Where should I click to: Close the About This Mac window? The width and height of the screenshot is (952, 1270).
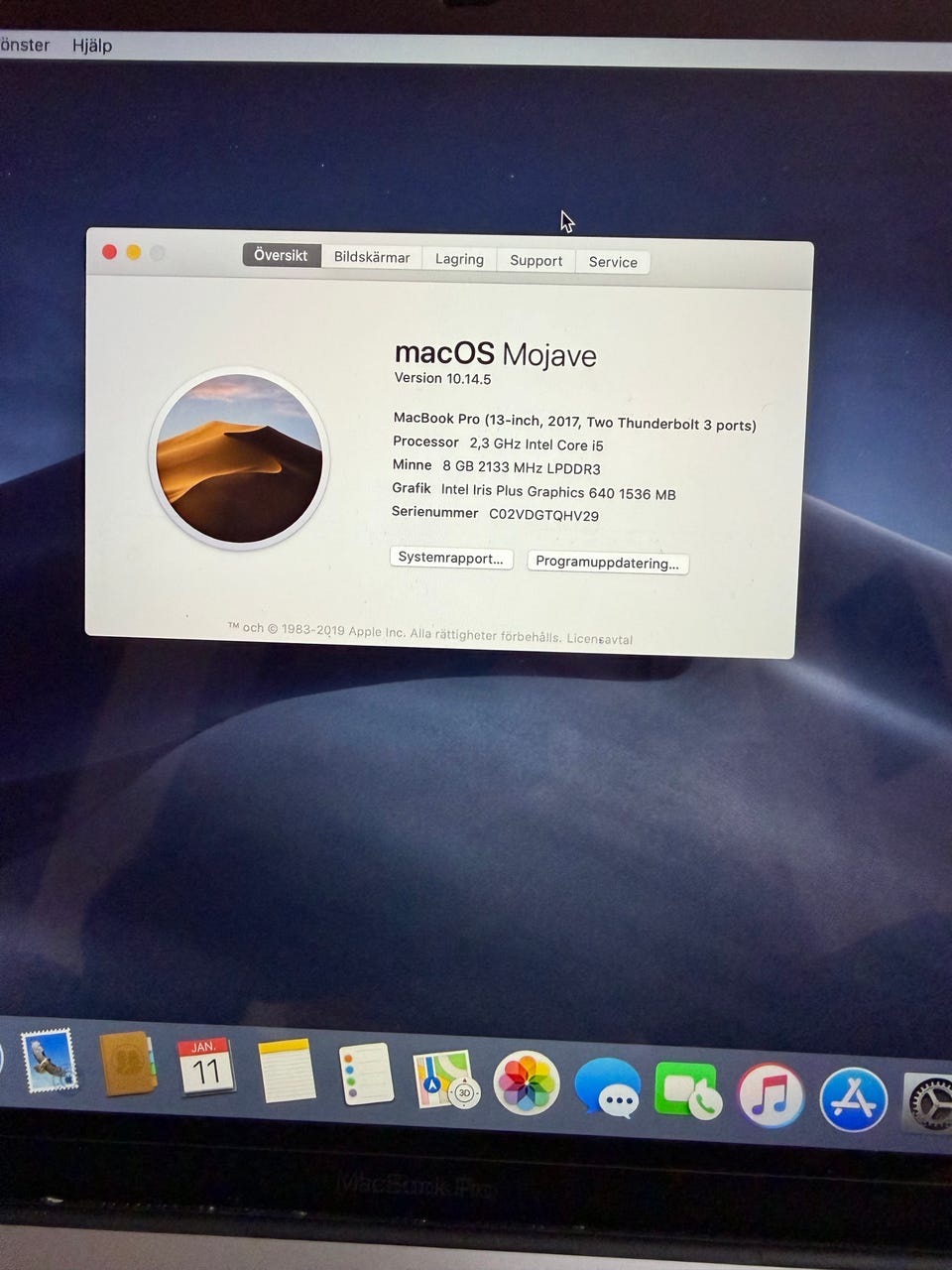pos(110,252)
